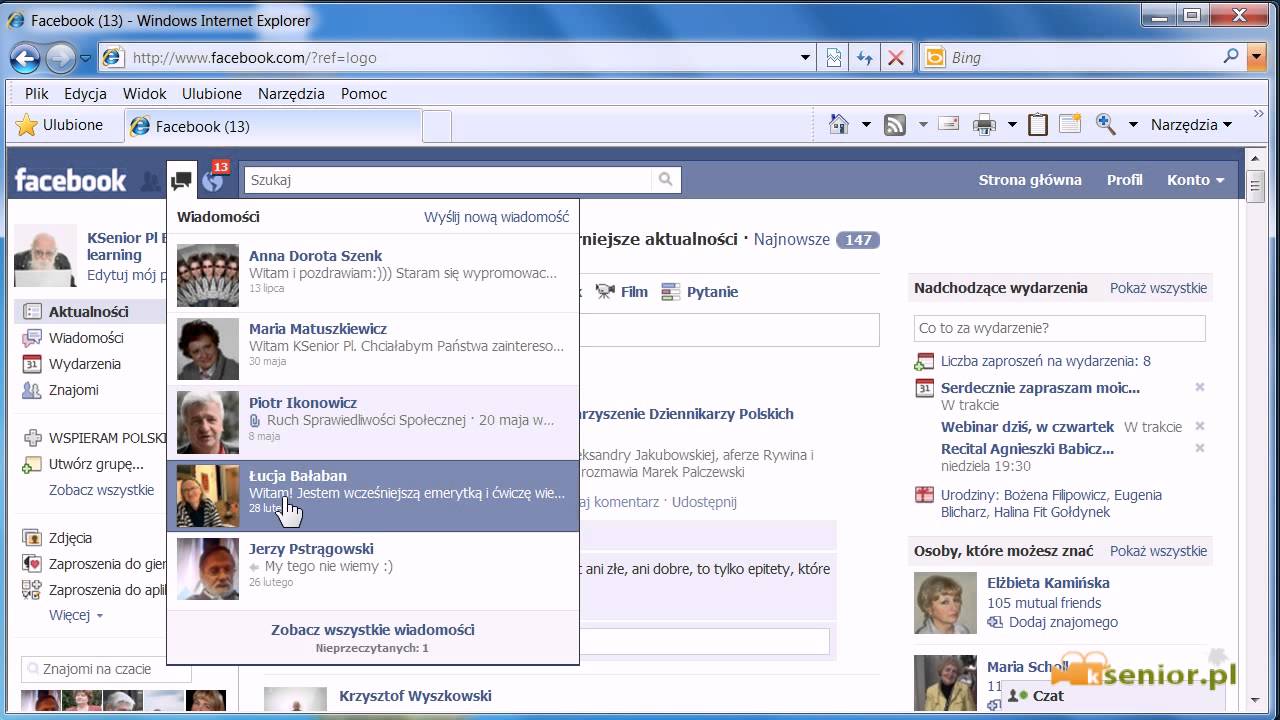This screenshot has width=1280, height=720.
Task: Click the facebook logo
Action: coord(70,180)
